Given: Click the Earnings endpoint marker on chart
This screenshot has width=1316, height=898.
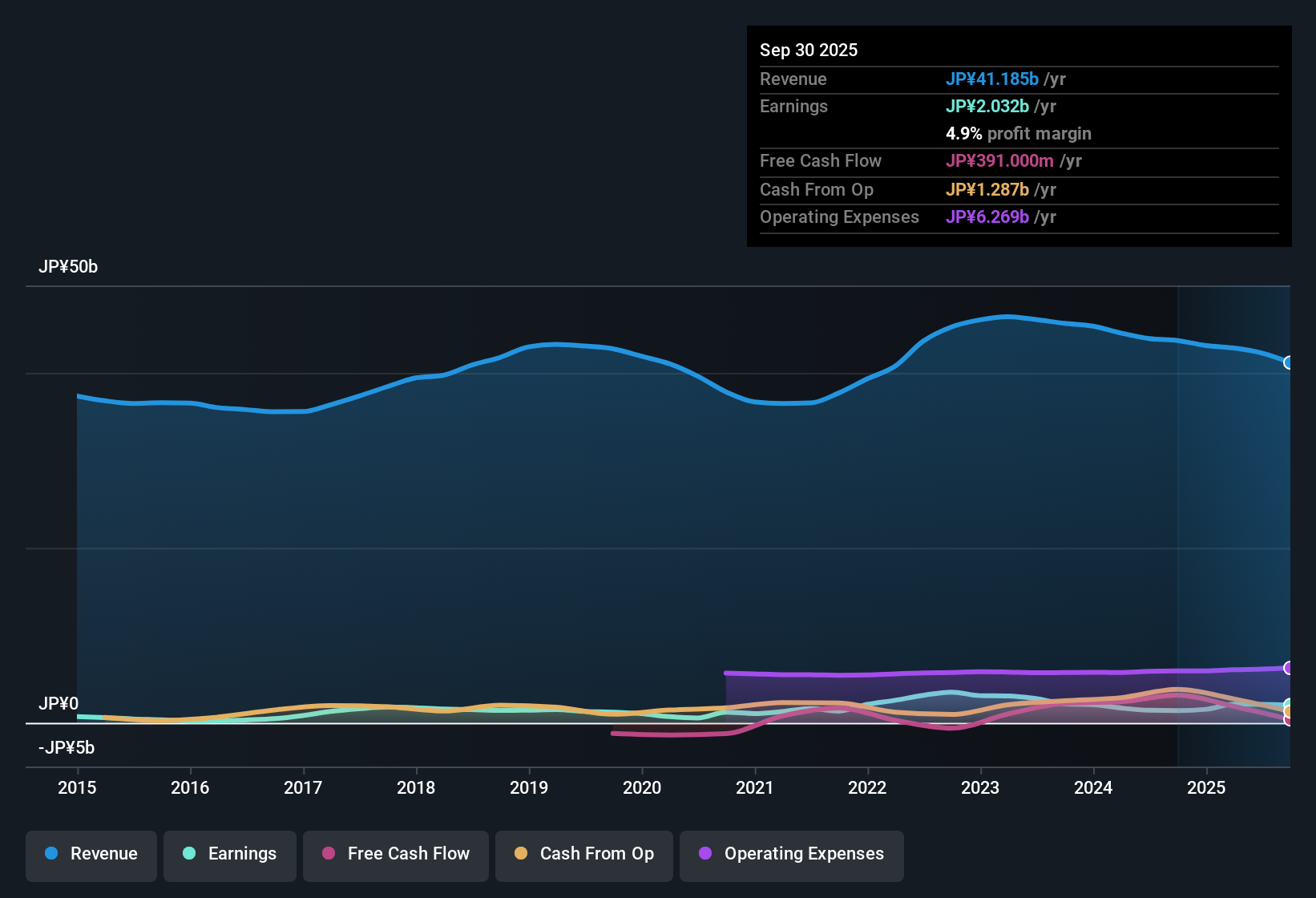Looking at the screenshot, I should pos(1289,704).
